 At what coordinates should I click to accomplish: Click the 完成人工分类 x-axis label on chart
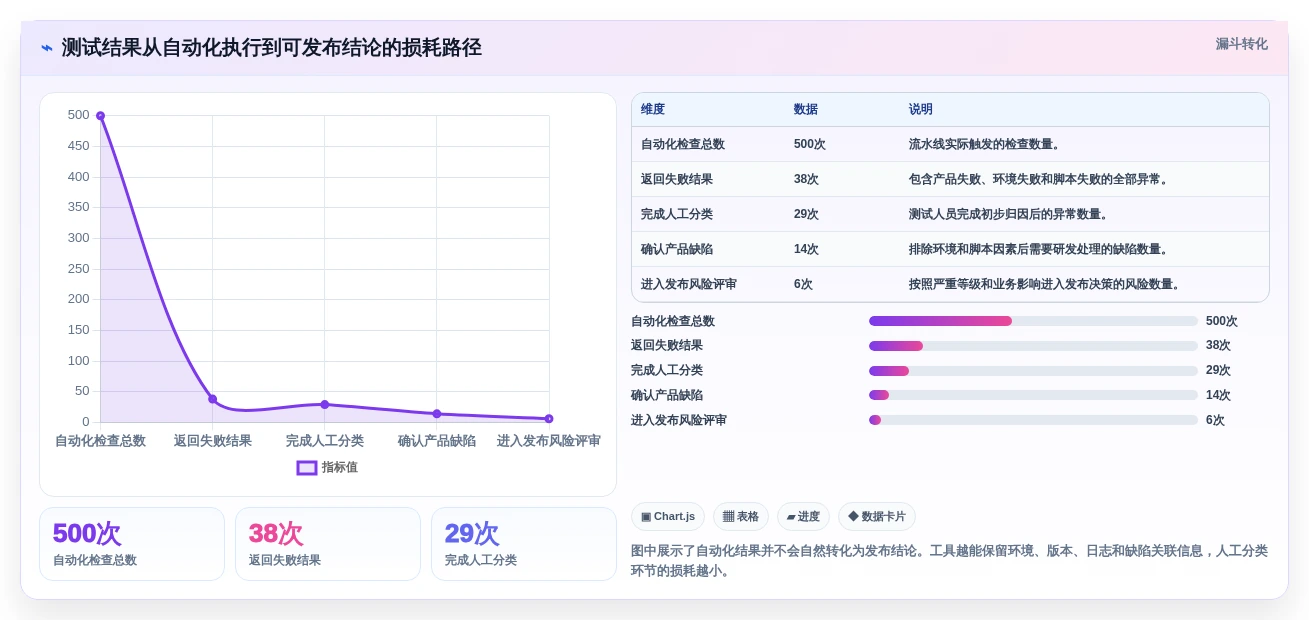324,441
